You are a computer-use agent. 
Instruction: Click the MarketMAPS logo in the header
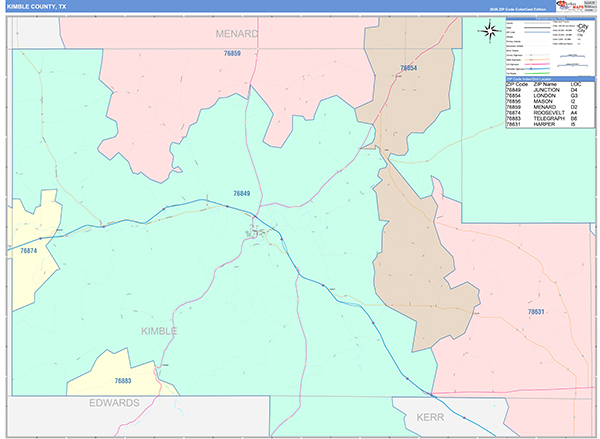569,6
